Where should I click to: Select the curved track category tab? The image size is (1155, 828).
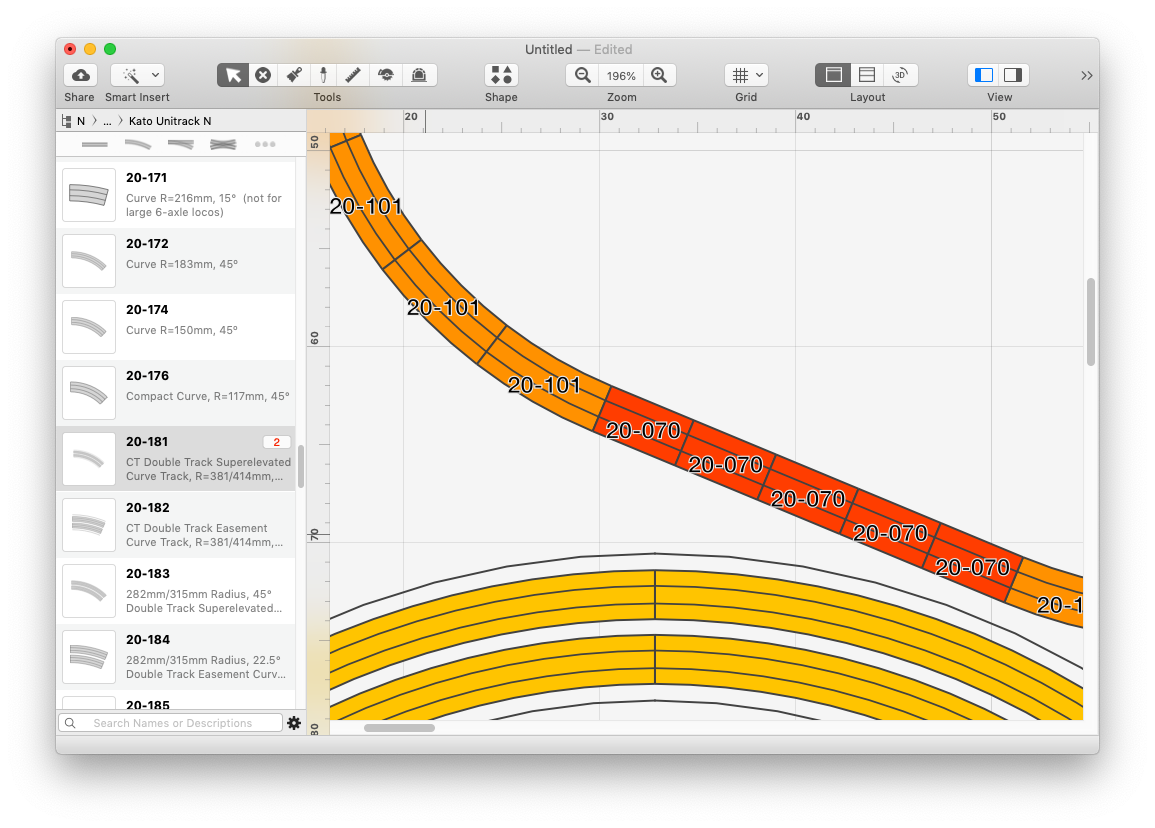tap(137, 144)
